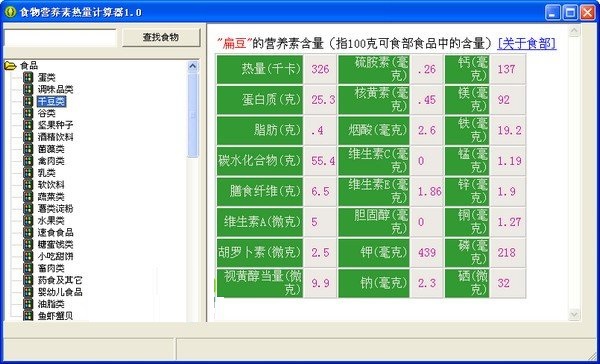Open the 关于食部 link
Image resolution: width=600 pixels, height=364 pixels.
click(x=527, y=44)
